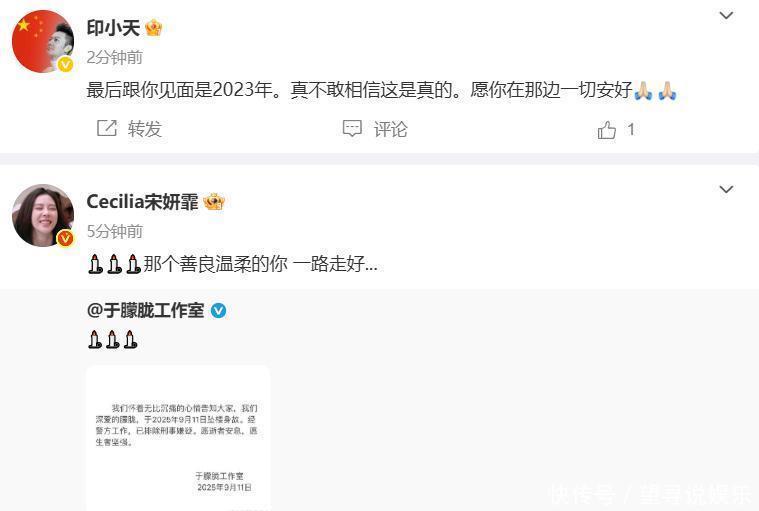Expand options chevron on 印小天's post

[726, 15]
